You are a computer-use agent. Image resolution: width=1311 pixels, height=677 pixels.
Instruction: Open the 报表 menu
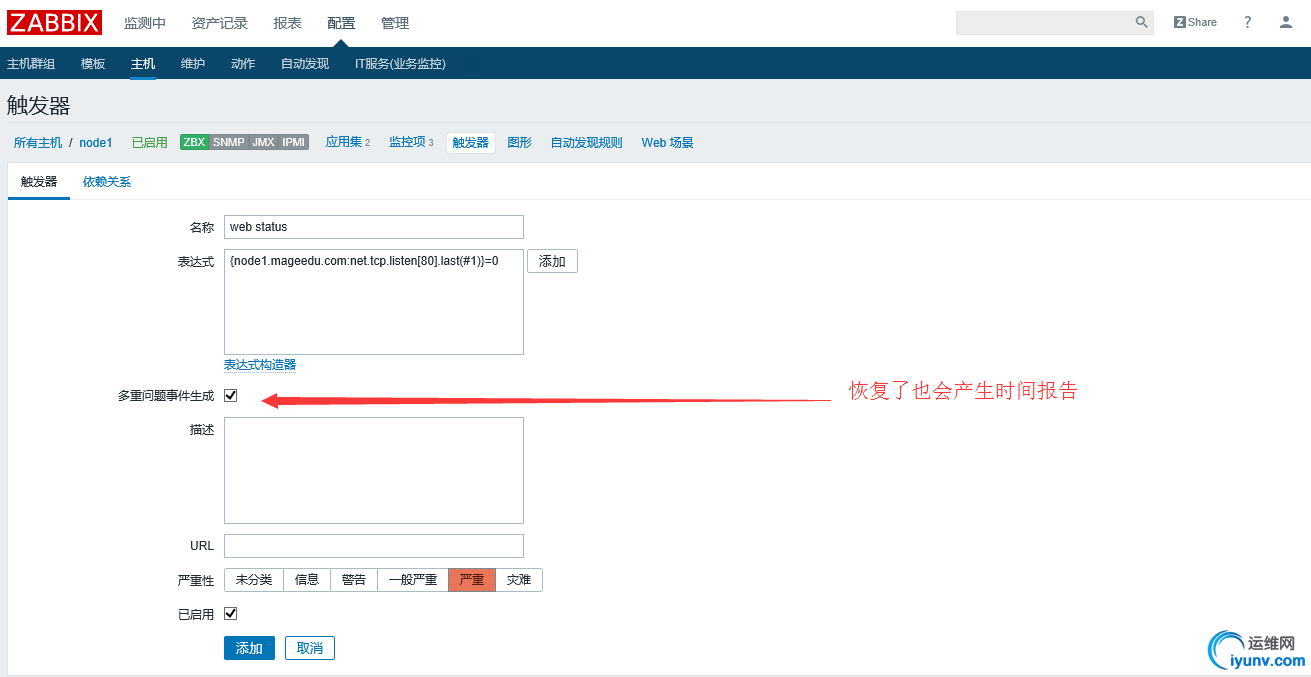[x=287, y=22]
